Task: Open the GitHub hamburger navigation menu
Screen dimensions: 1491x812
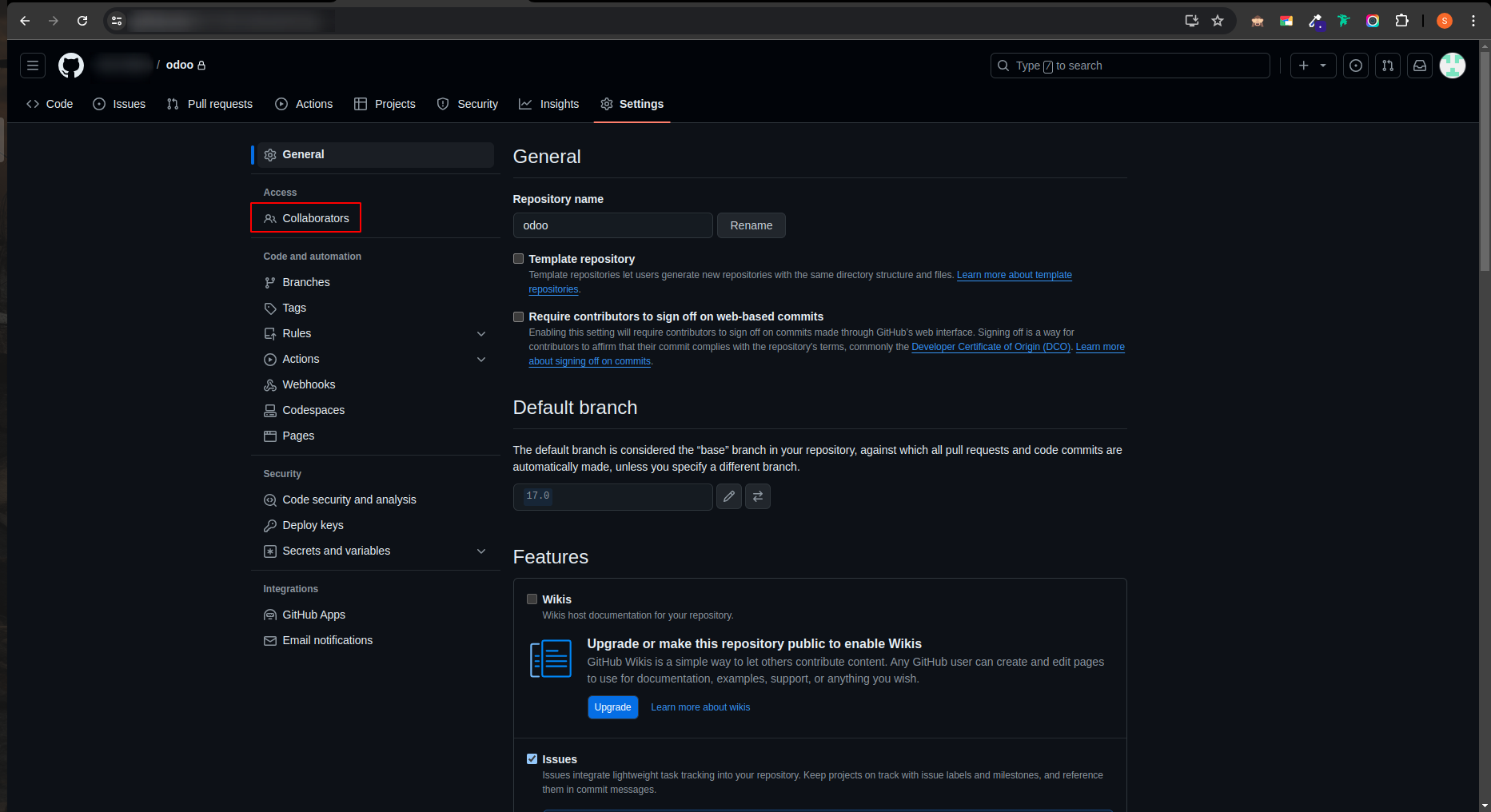Action: point(33,66)
